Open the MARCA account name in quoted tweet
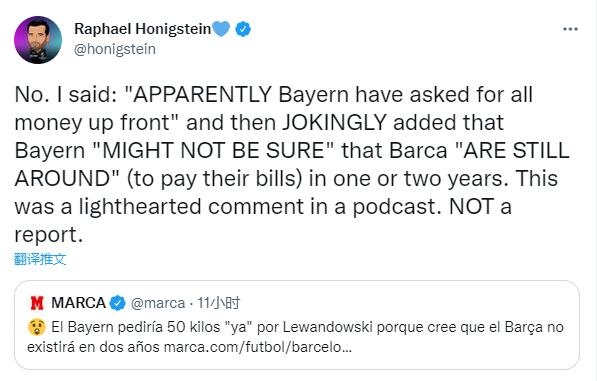Image resolution: width=597 pixels, height=381 pixels. click(78, 303)
